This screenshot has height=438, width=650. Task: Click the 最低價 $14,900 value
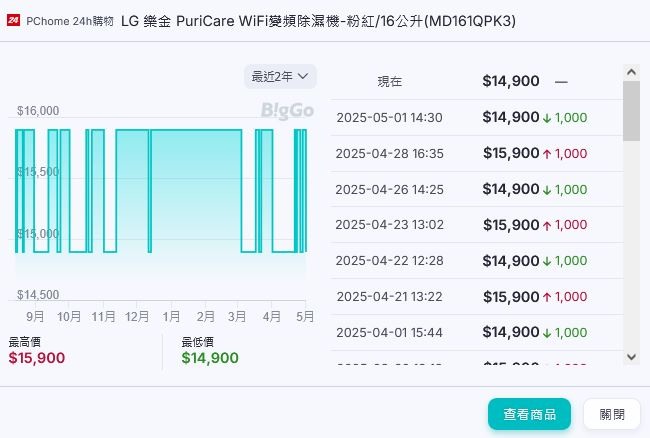[210, 358]
